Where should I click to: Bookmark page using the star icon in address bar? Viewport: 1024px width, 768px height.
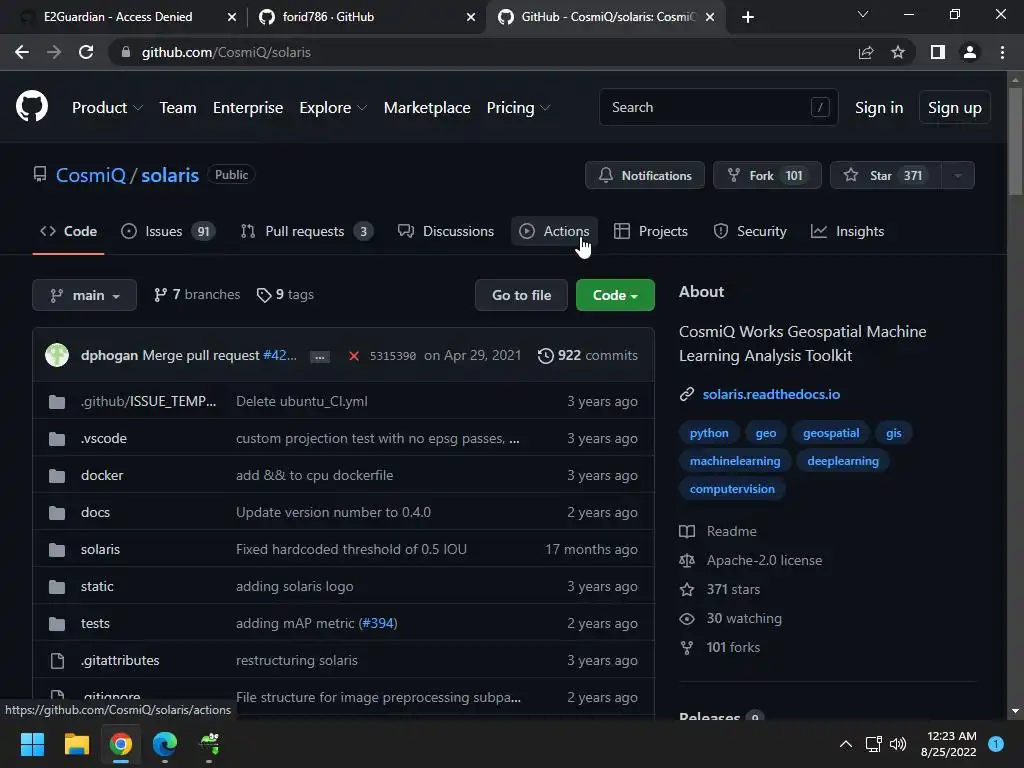(x=898, y=52)
